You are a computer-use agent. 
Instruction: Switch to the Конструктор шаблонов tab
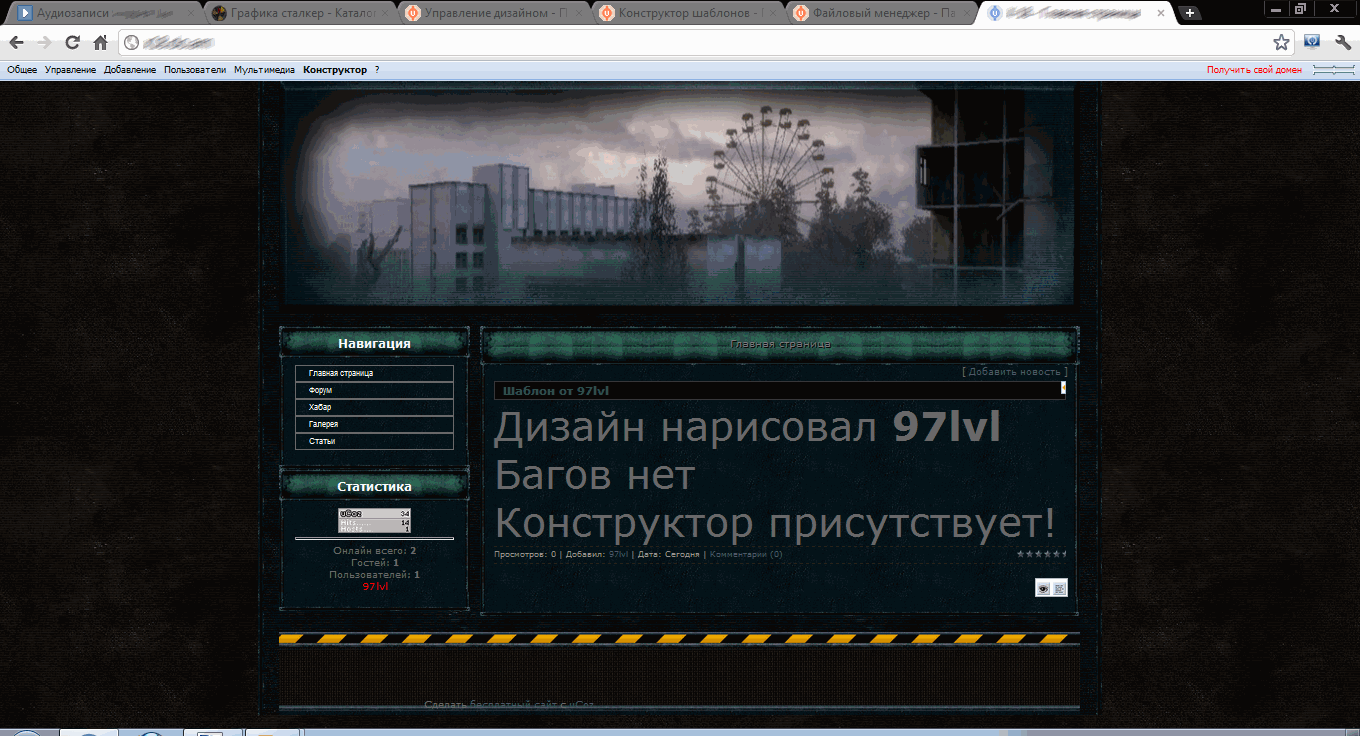pos(686,14)
